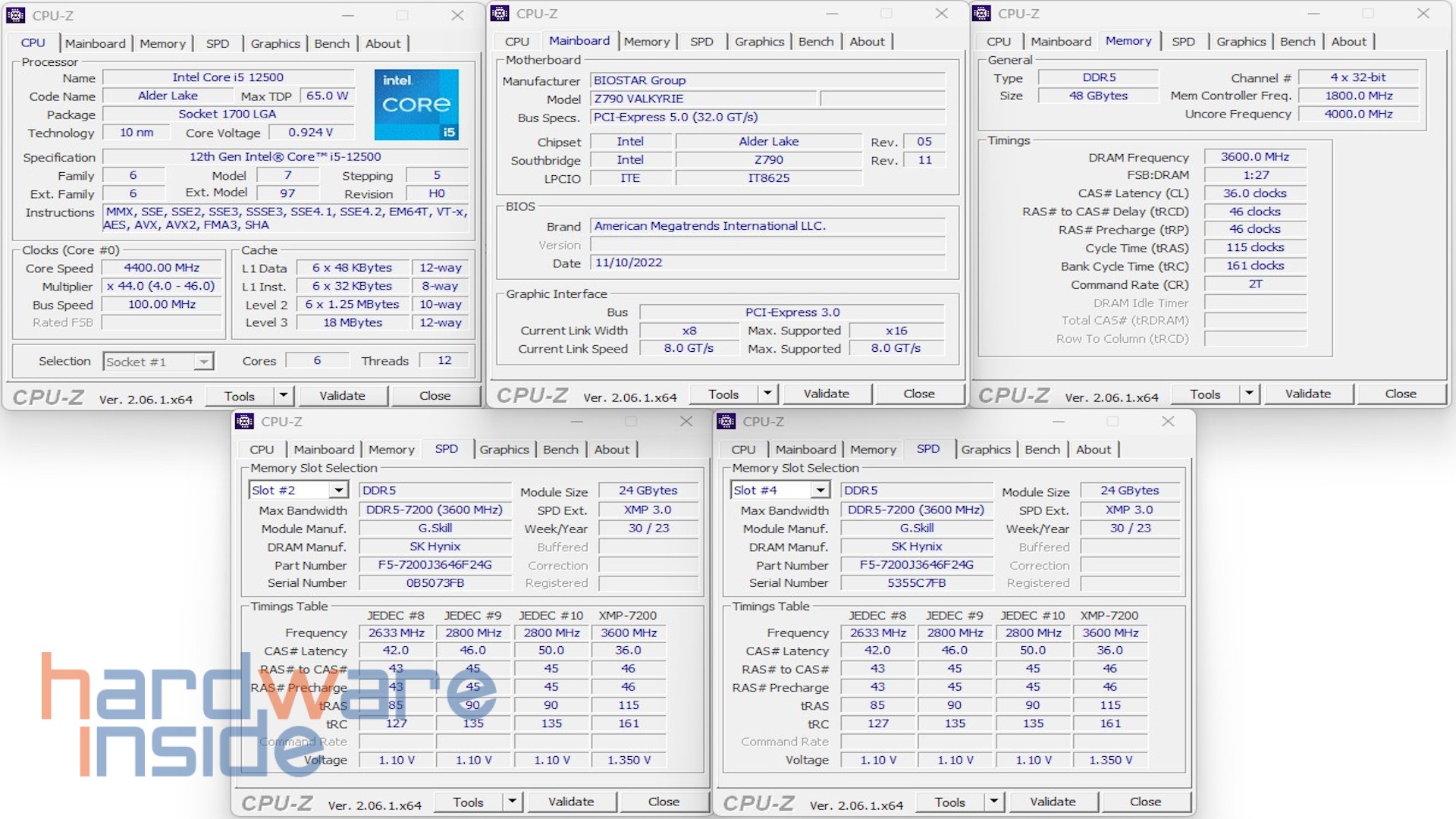Click the manufacturer field BIOSTAR Group
This screenshot has width=1456, height=819.
pos(767,80)
